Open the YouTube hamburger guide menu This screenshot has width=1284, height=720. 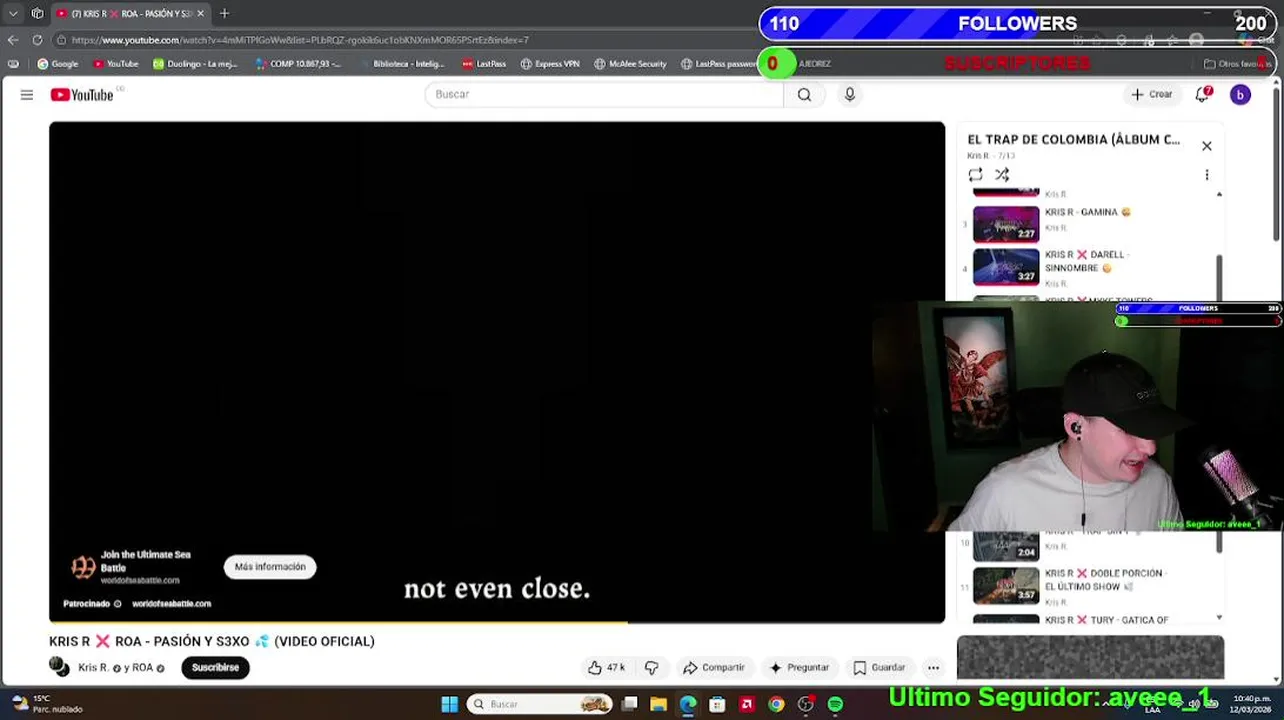coord(27,94)
